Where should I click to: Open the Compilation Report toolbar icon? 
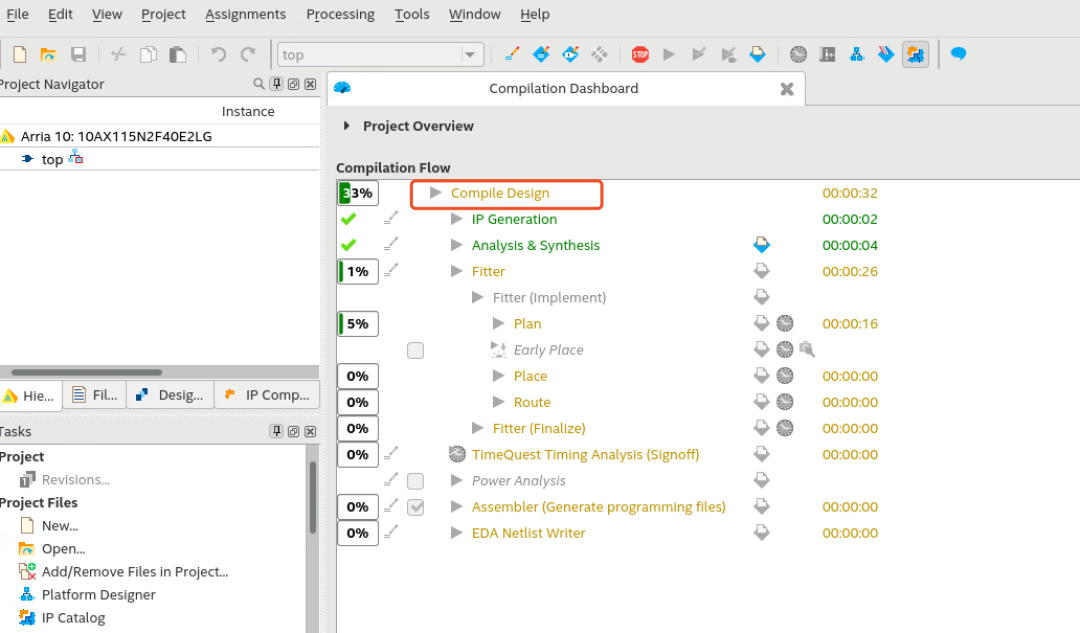coord(758,54)
